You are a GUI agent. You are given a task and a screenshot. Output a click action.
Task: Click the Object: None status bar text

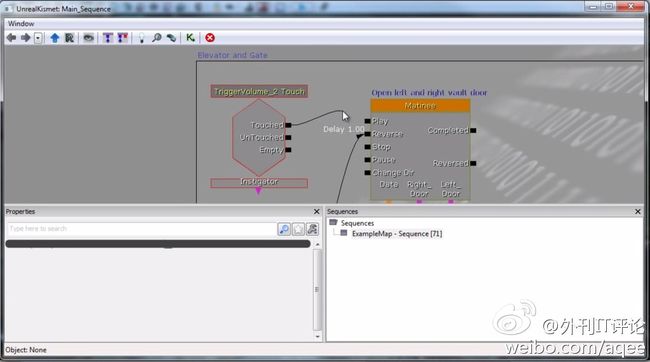pyautogui.click(x=26, y=350)
